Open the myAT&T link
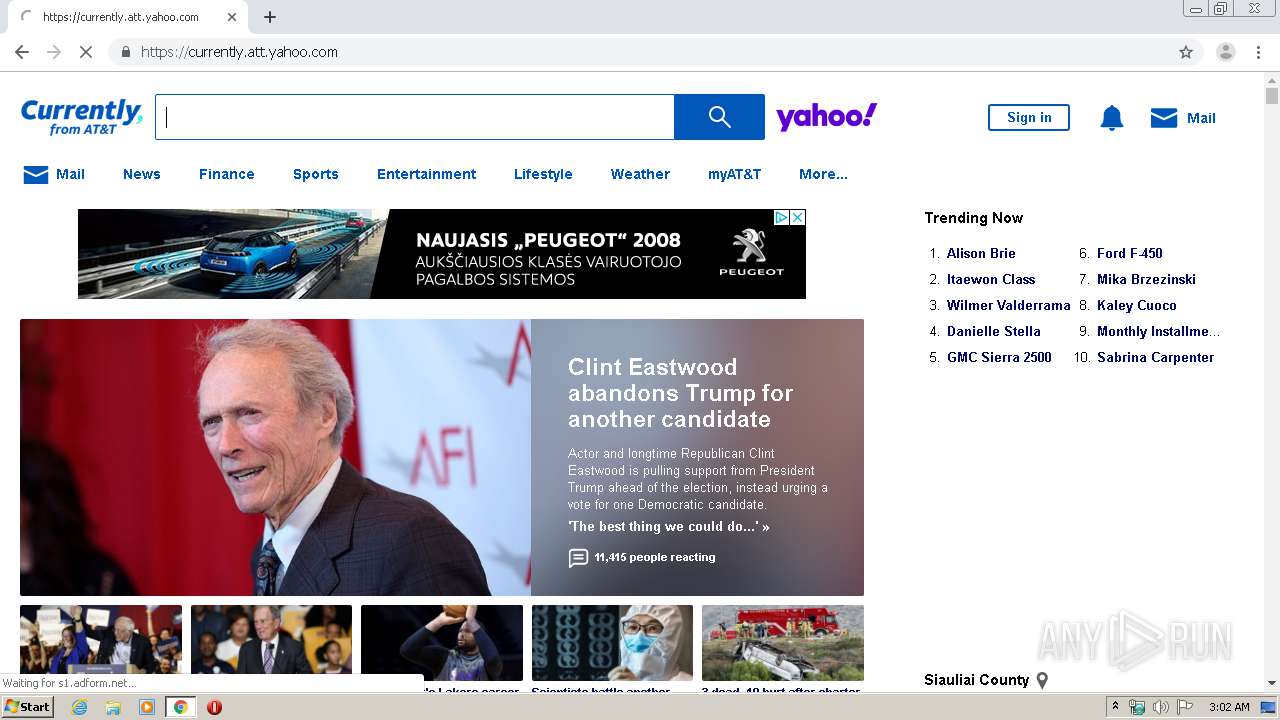This screenshot has height=720, width=1280. tap(735, 174)
